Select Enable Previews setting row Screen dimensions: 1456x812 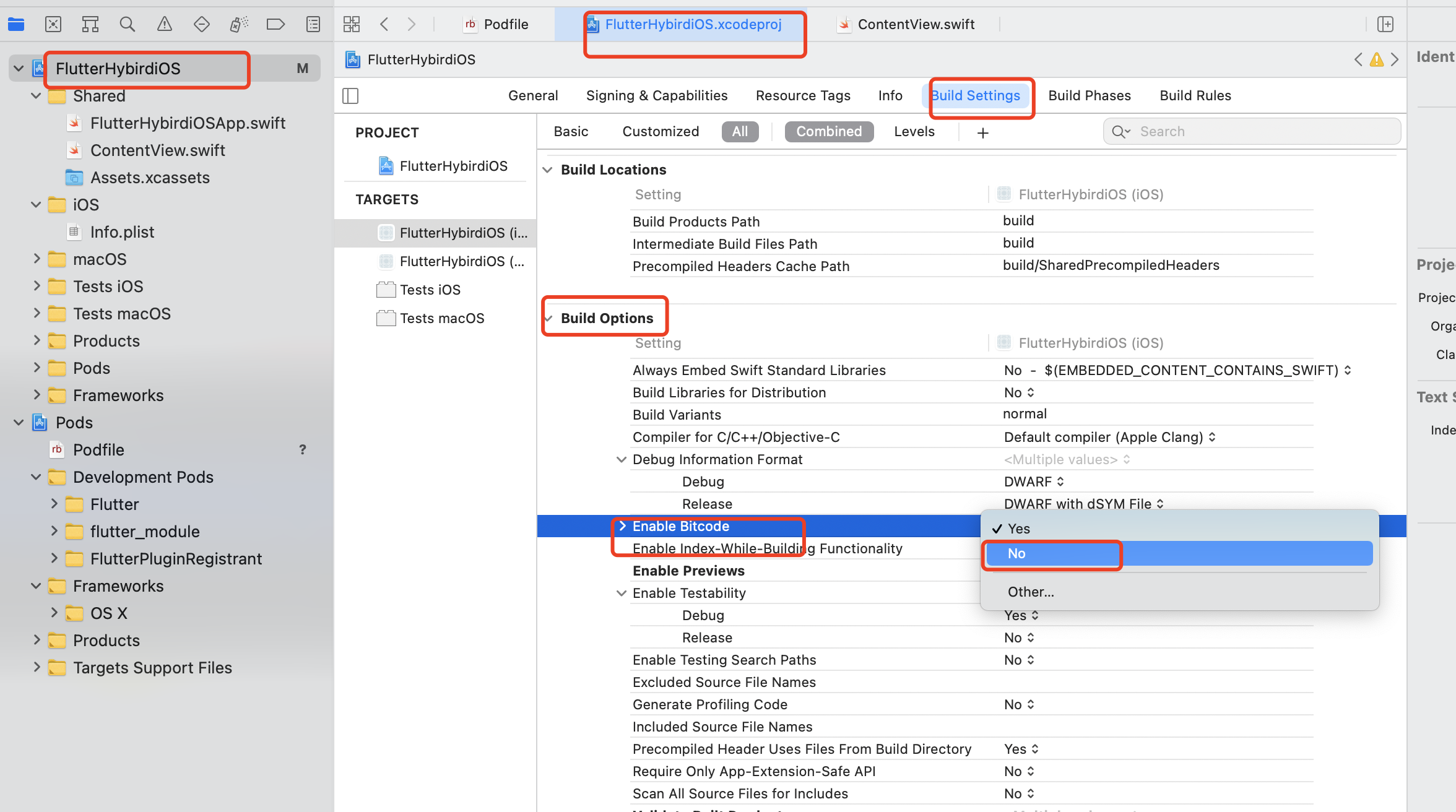[x=688, y=571]
